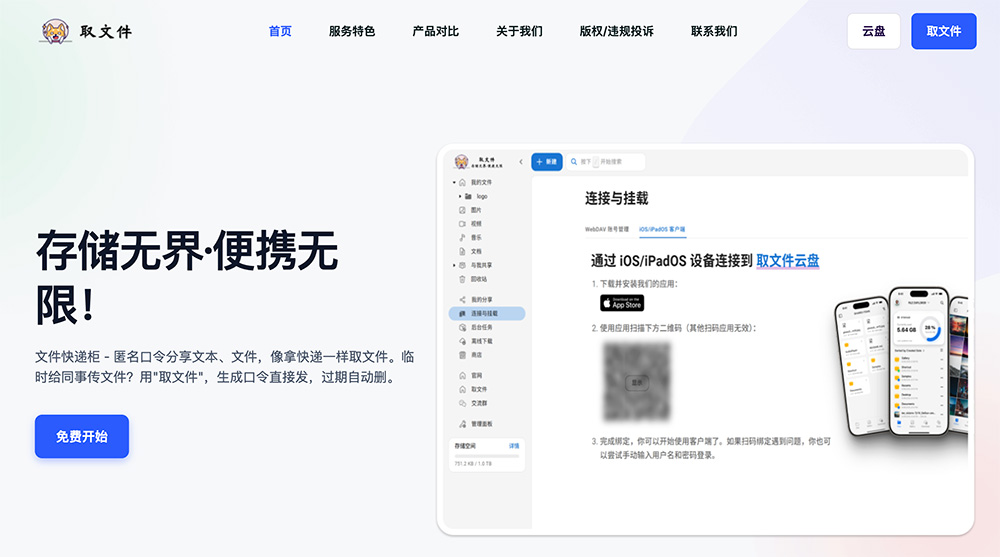The image size is (1000, 557).
Task: Expand the 与我共享 tree arrow in the preview
Action: coord(454,265)
